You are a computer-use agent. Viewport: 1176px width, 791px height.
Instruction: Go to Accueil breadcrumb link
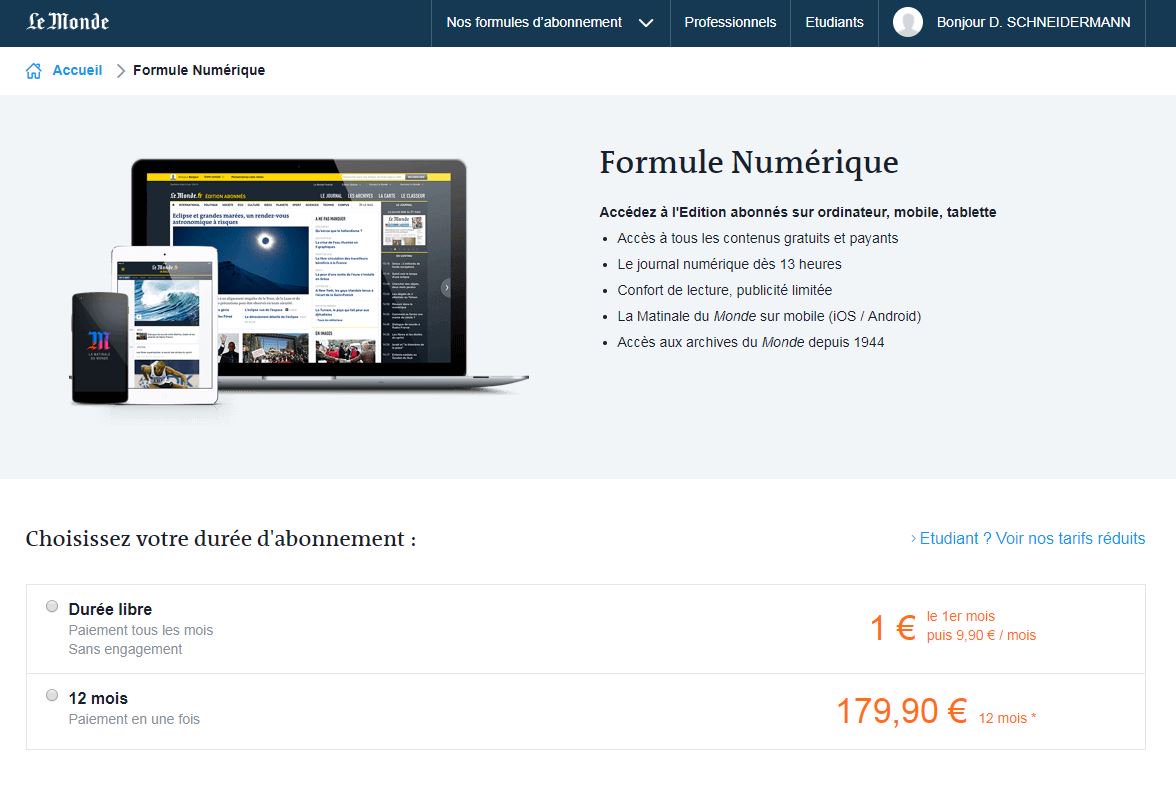tap(77, 70)
